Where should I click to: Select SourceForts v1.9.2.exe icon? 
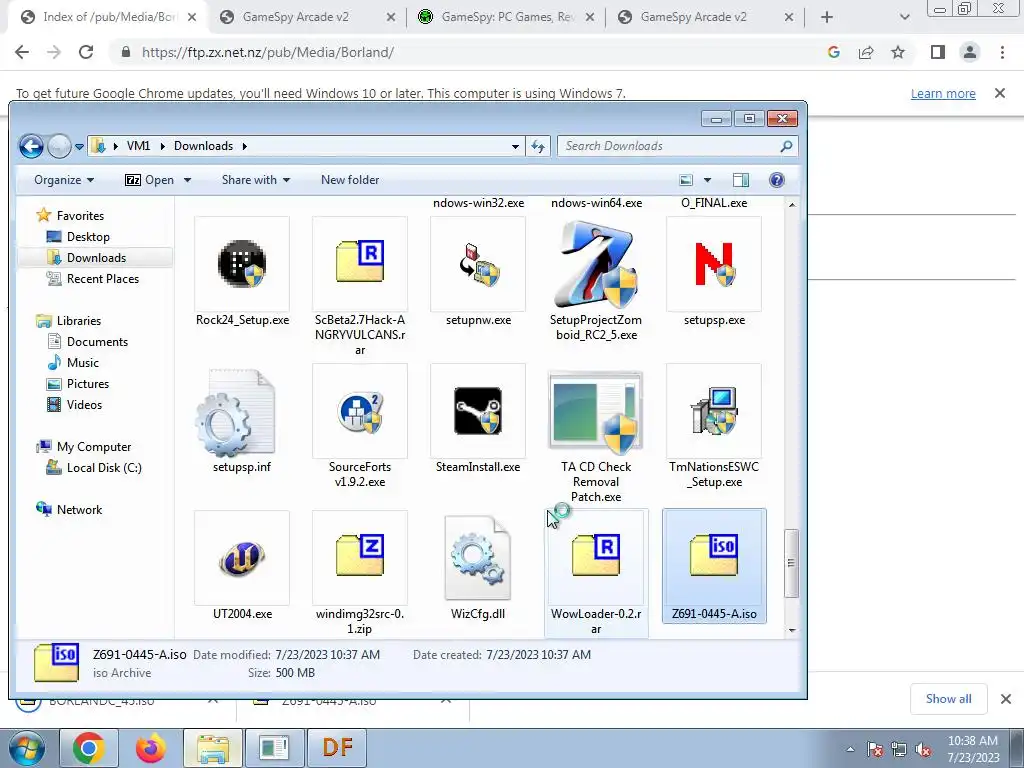360,411
